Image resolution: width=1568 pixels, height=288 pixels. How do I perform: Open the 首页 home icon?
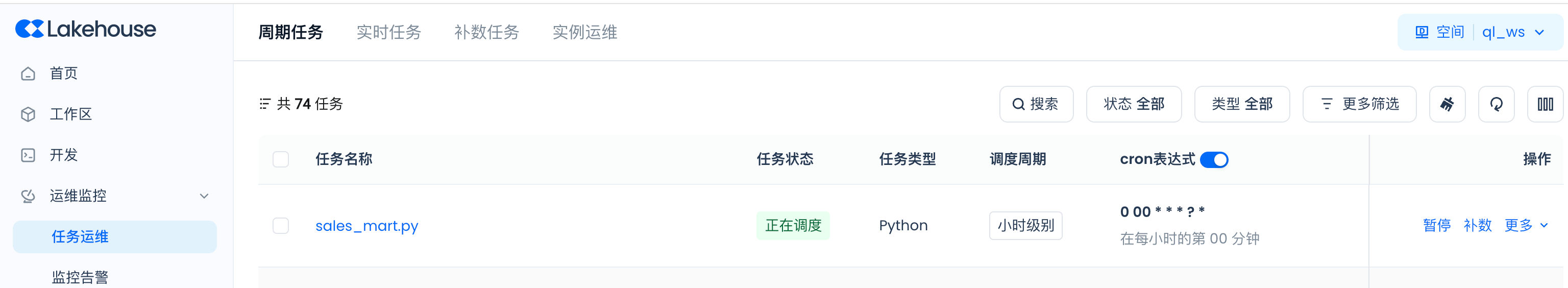tap(28, 74)
